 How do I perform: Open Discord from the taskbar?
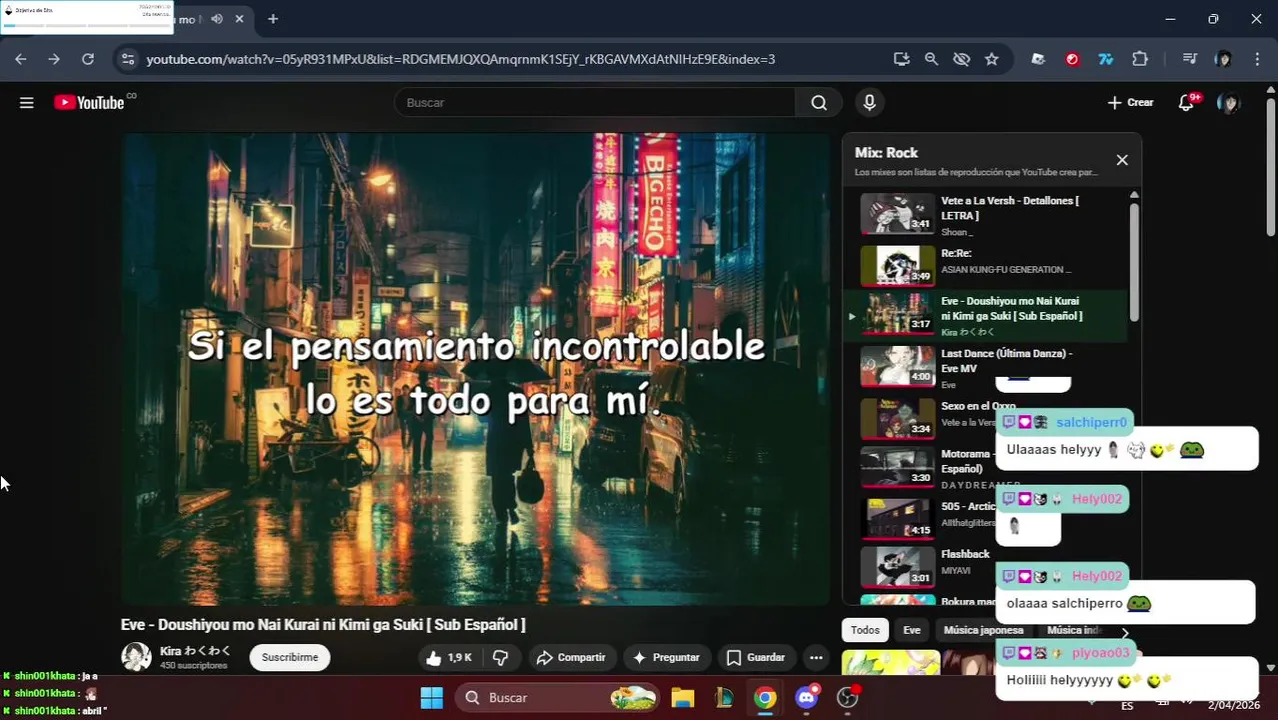807,697
